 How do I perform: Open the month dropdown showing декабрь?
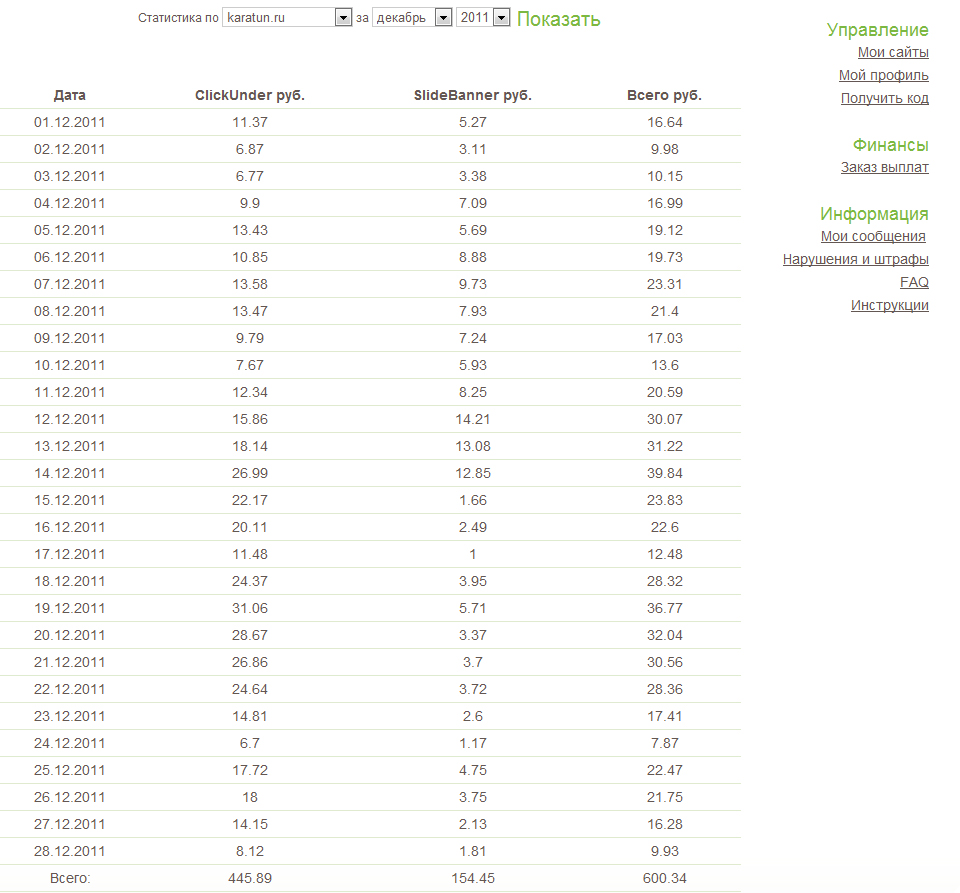(x=411, y=18)
